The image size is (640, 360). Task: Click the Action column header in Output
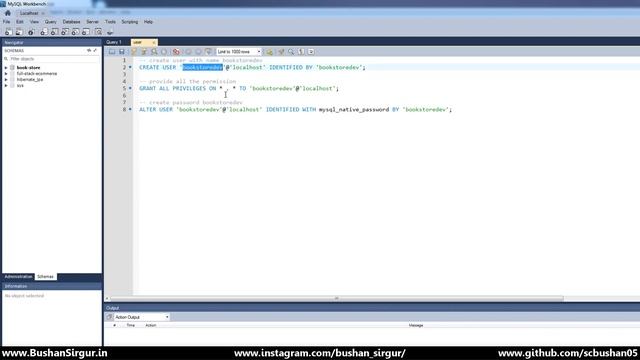(x=151, y=325)
